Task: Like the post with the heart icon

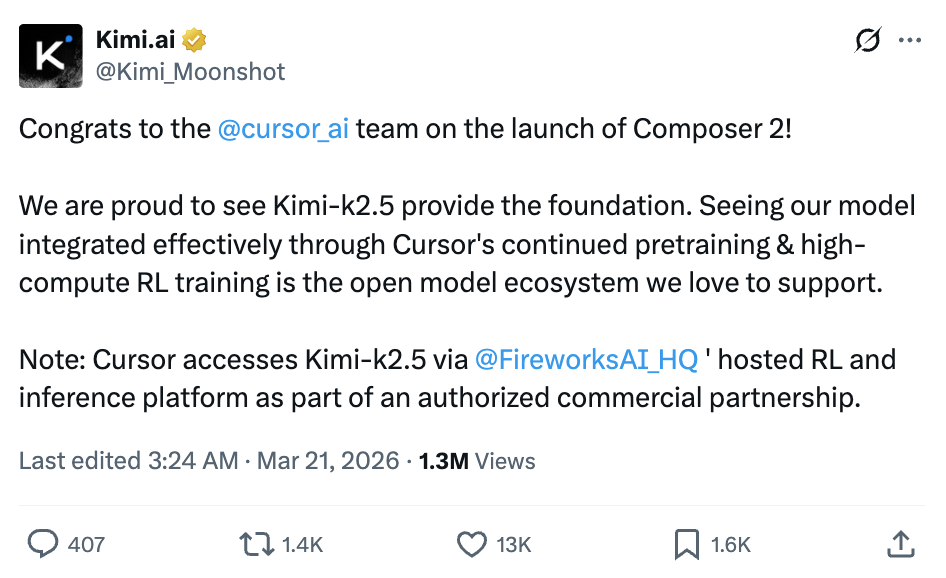Action: click(471, 544)
